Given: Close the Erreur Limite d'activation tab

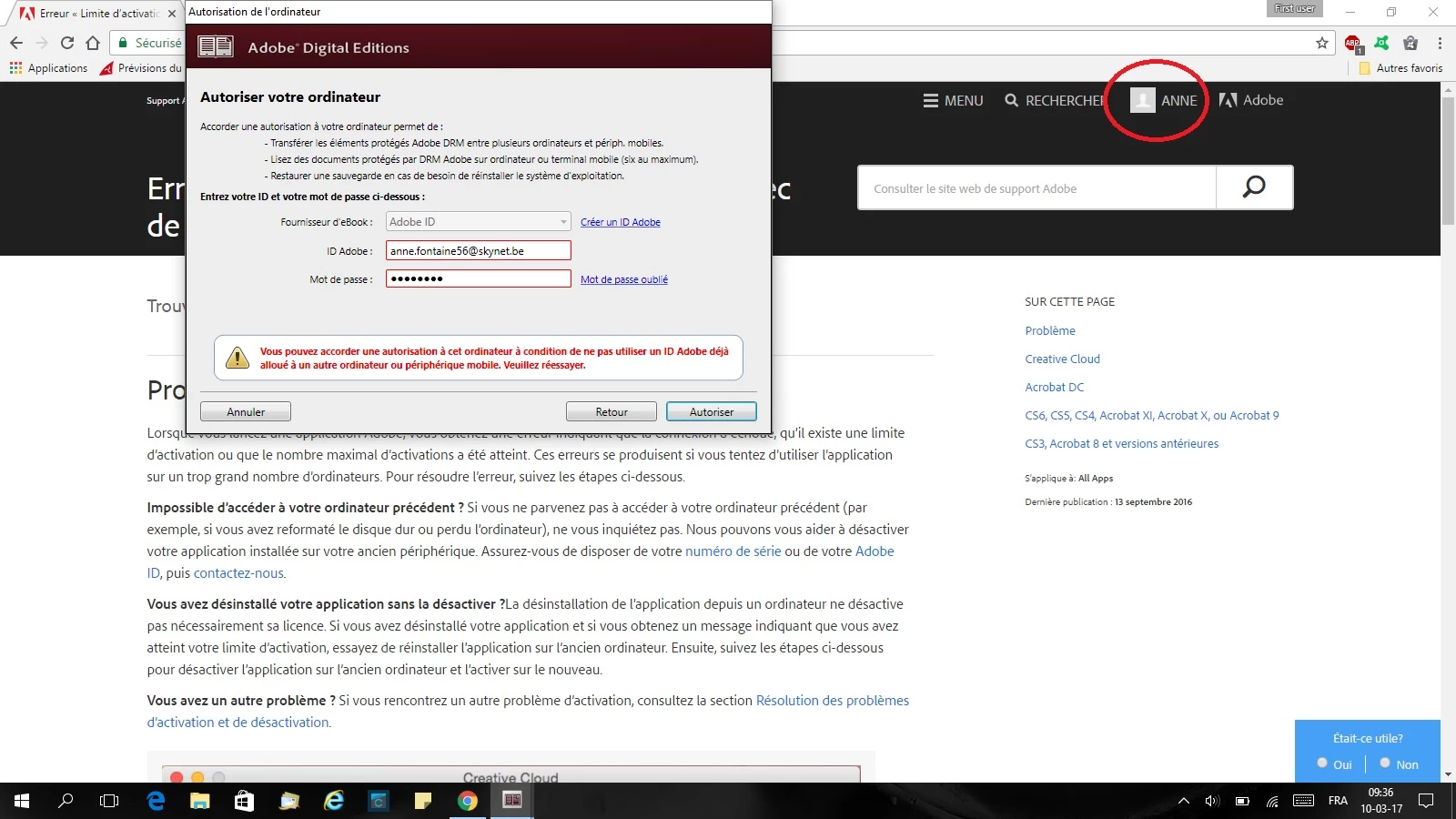Looking at the screenshot, I should point(172,14).
